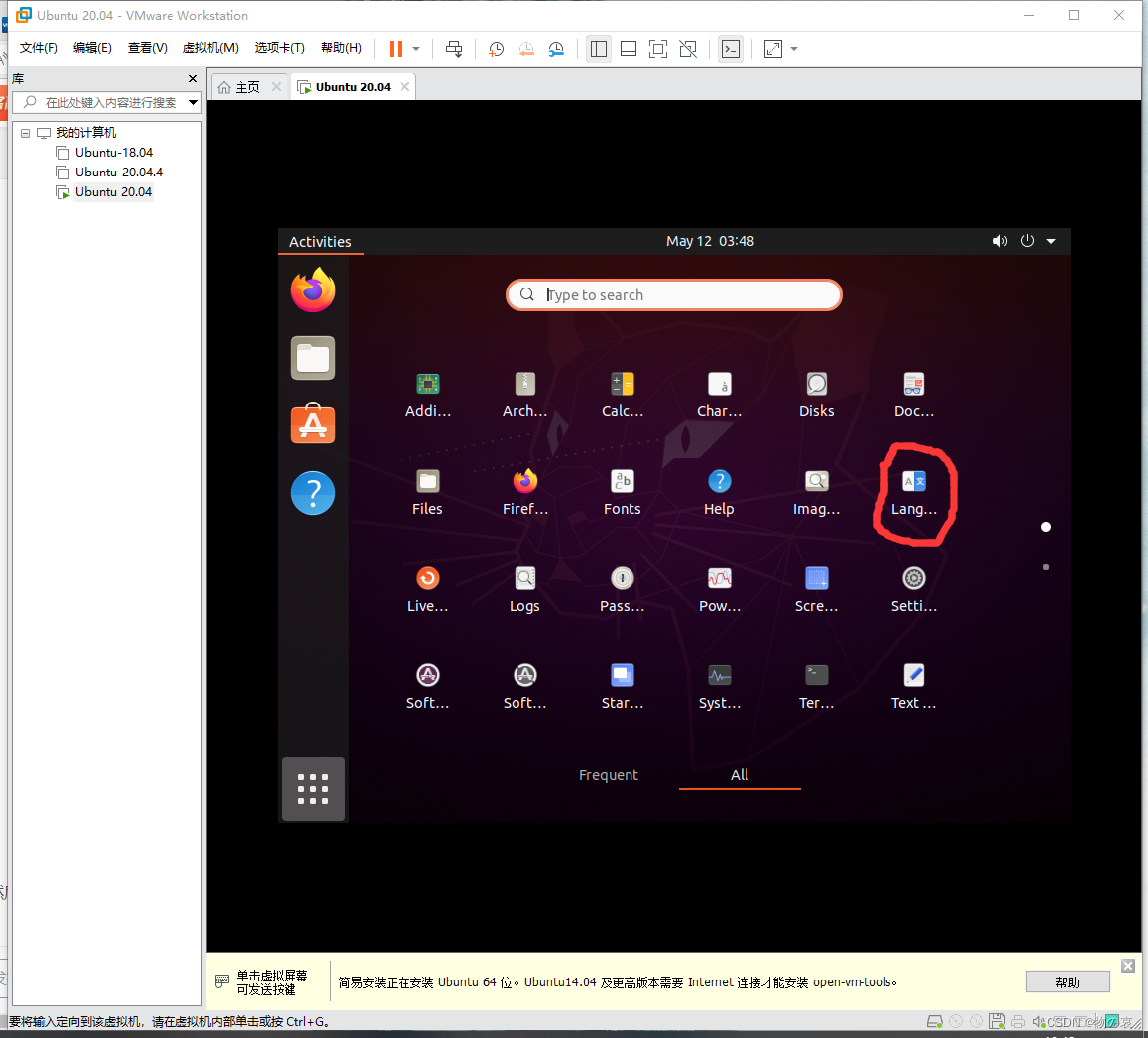Image resolution: width=1148 pixels, height=1038 pixels.
Task: Open the Fonts app
Action: pos(623,482)
